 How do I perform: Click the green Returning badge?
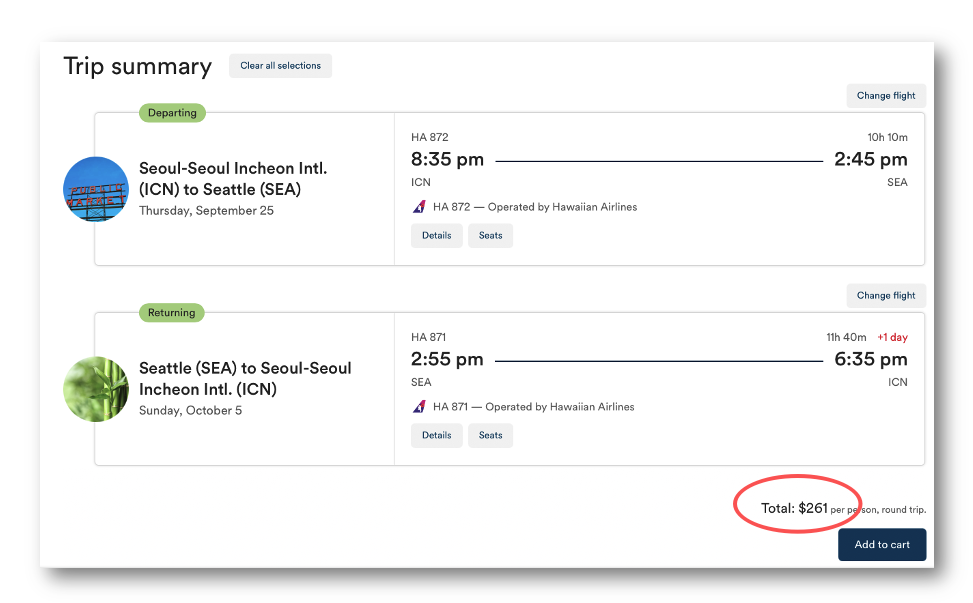(171, 313)
